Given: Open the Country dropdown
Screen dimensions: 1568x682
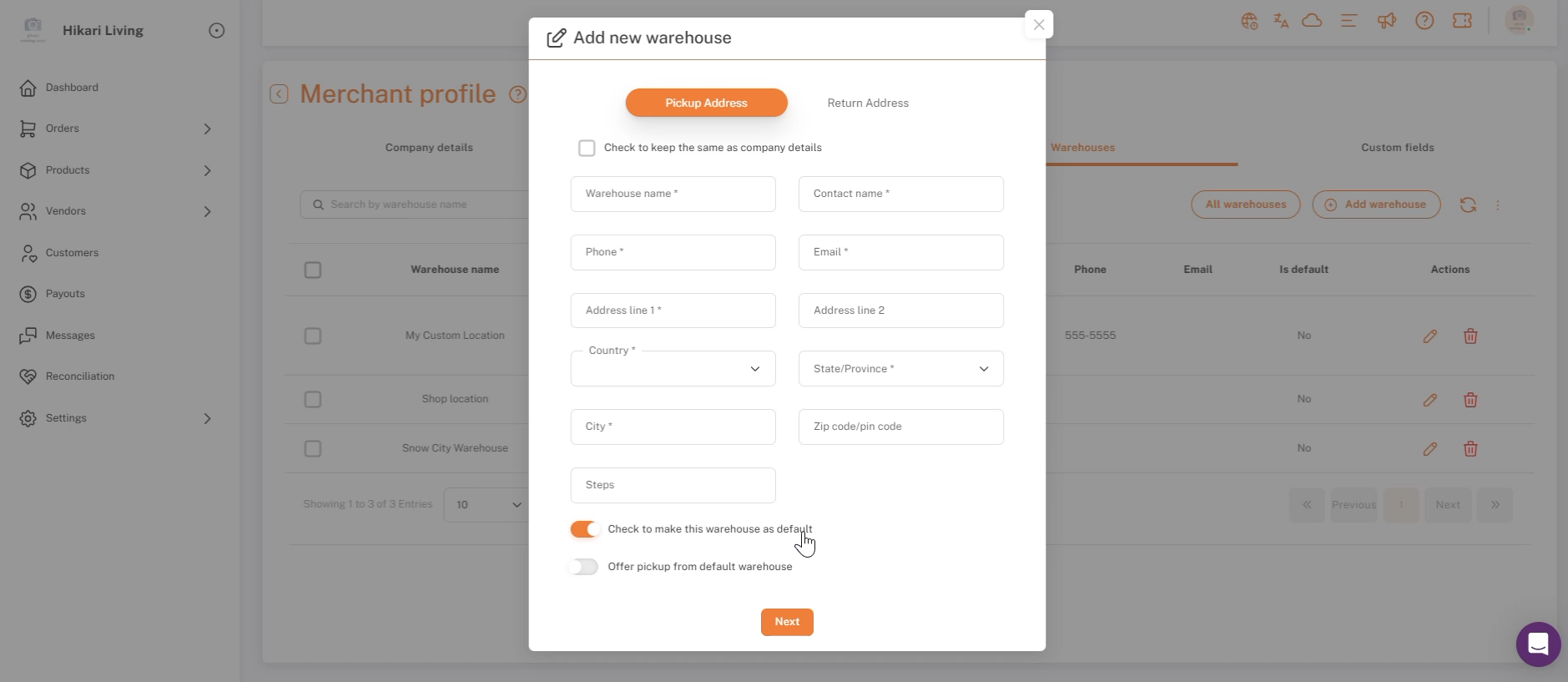Looking at the screenshot, I should [673, 368].
